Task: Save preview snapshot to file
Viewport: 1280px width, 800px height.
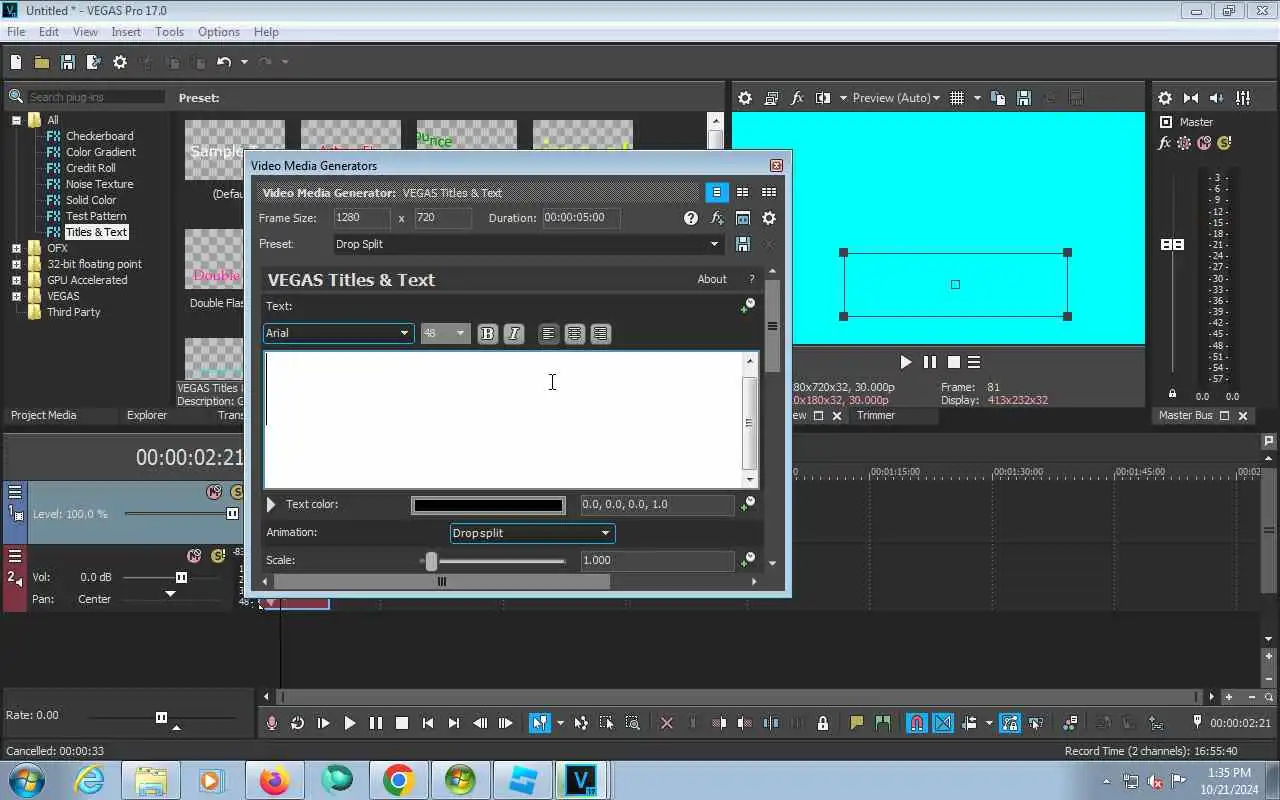Action: [x=1023, y=98]
